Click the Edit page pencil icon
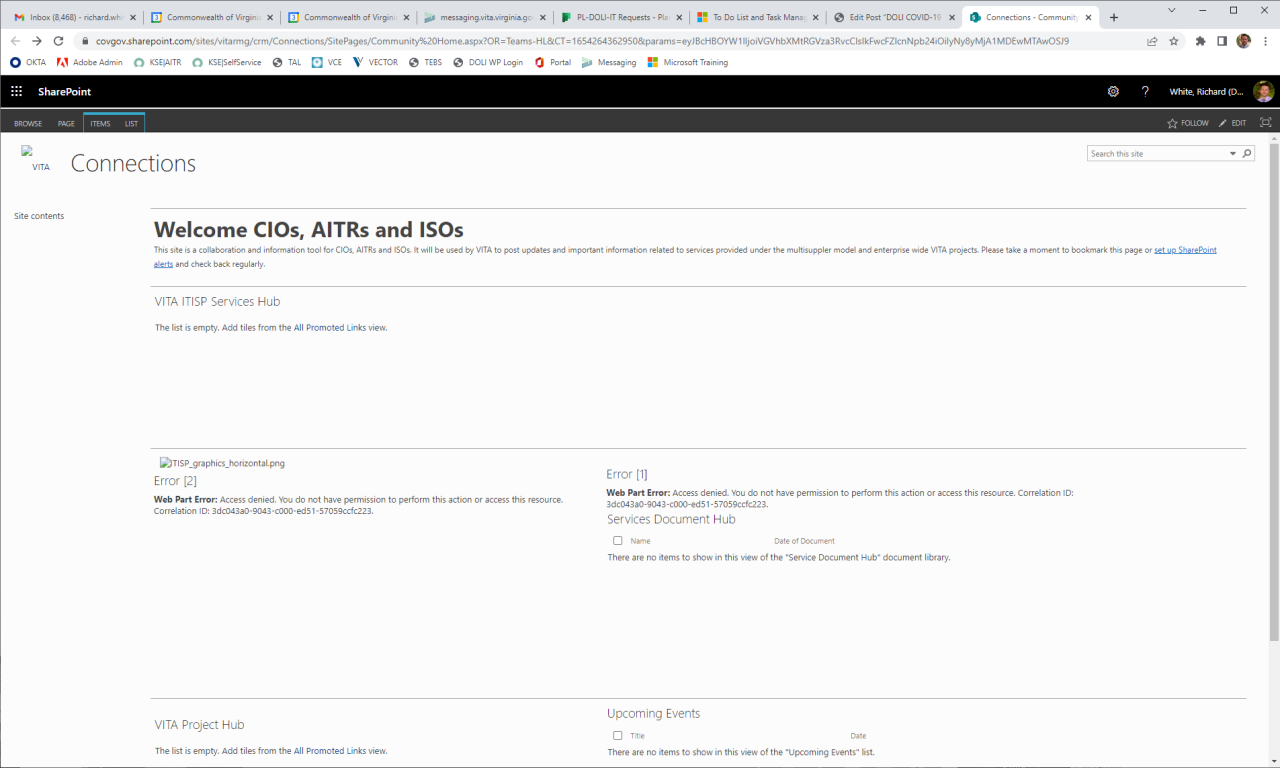Image resolution: width=1280 pixels, height=768 pixels. 1222,123
